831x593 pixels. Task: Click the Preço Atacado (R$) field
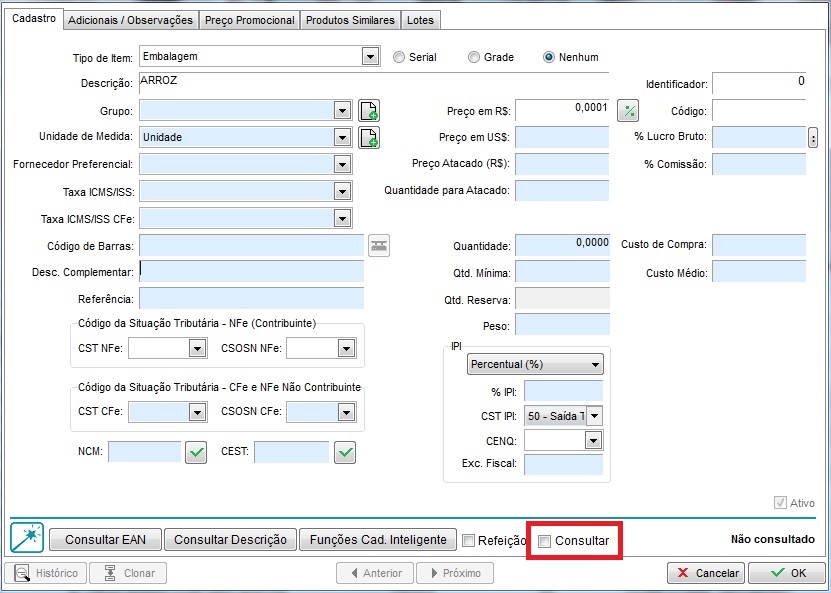tap(562, 164)
